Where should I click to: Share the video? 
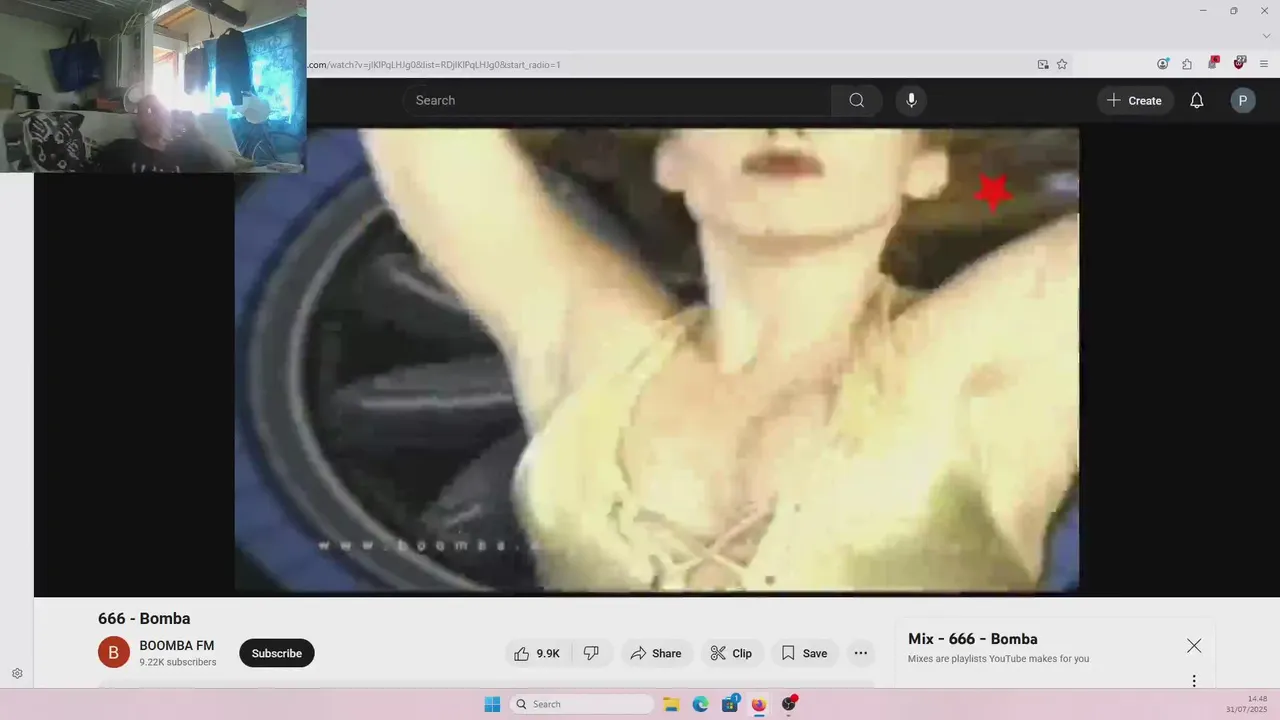656,653
